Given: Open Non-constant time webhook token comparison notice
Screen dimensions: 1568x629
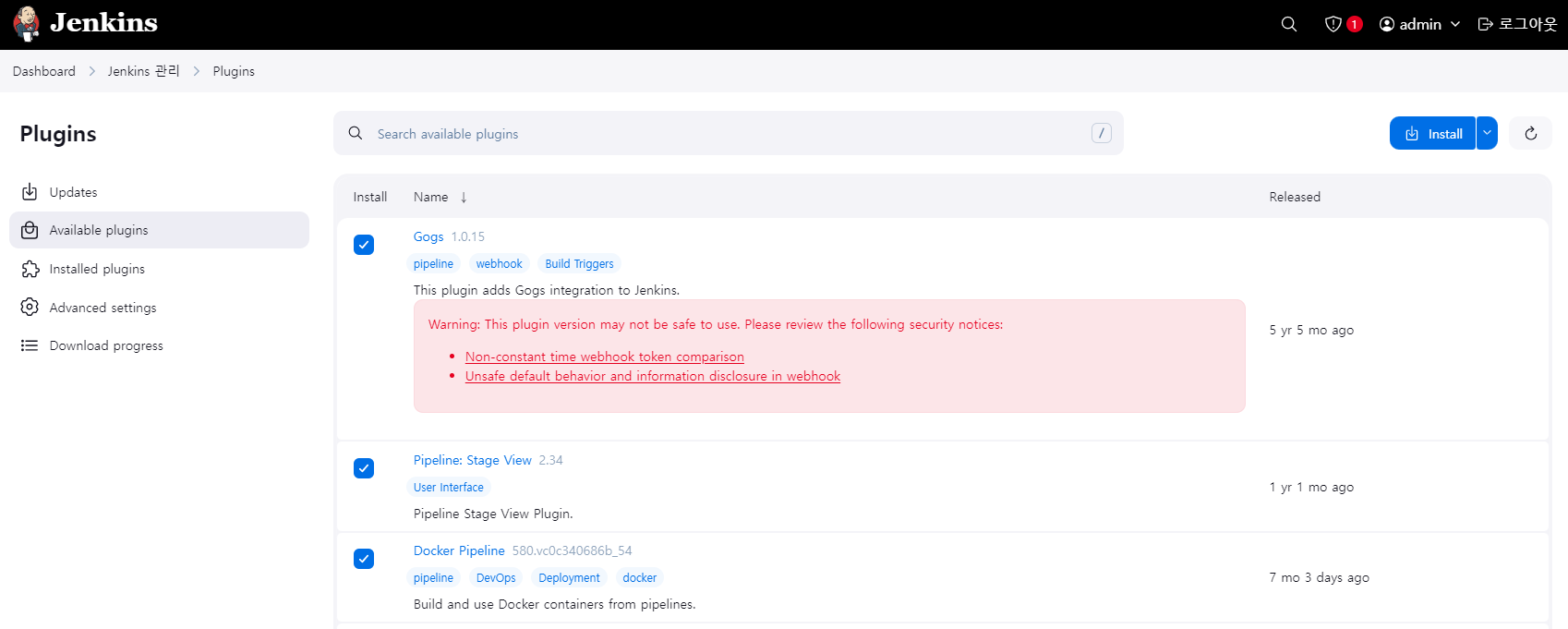Looking at the screenshot, I should (605, 357).
